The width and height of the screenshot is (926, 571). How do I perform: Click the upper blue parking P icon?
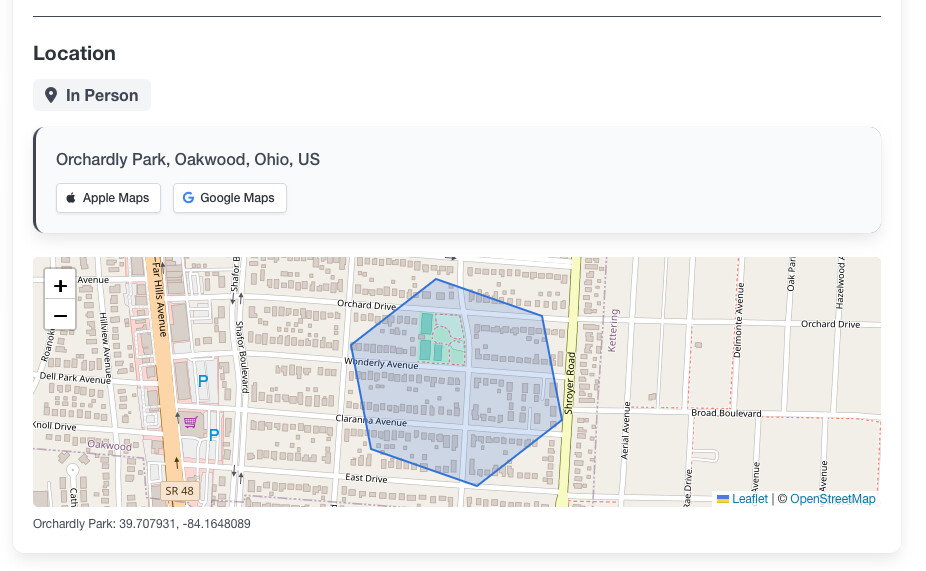click(203, 381)
